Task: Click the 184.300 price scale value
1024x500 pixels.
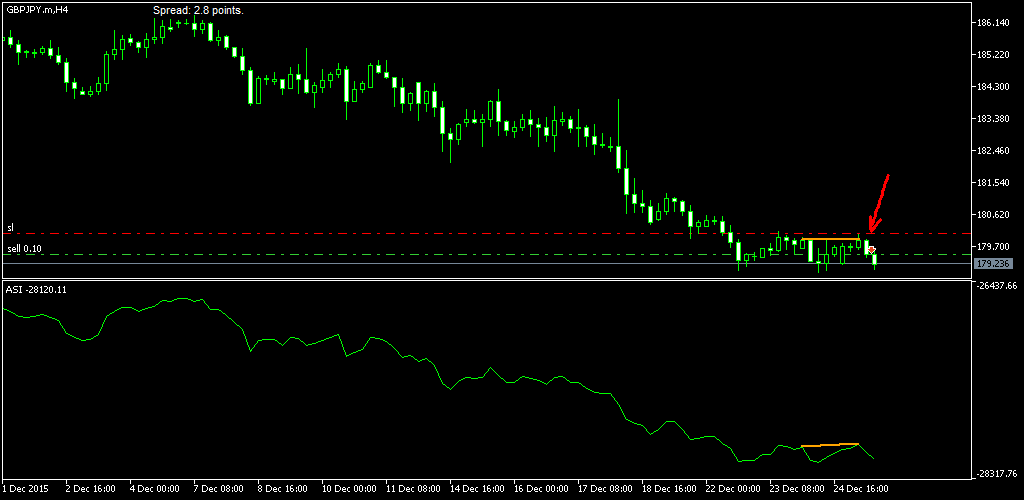Action: pyautogui.click(x=993, y=87)
